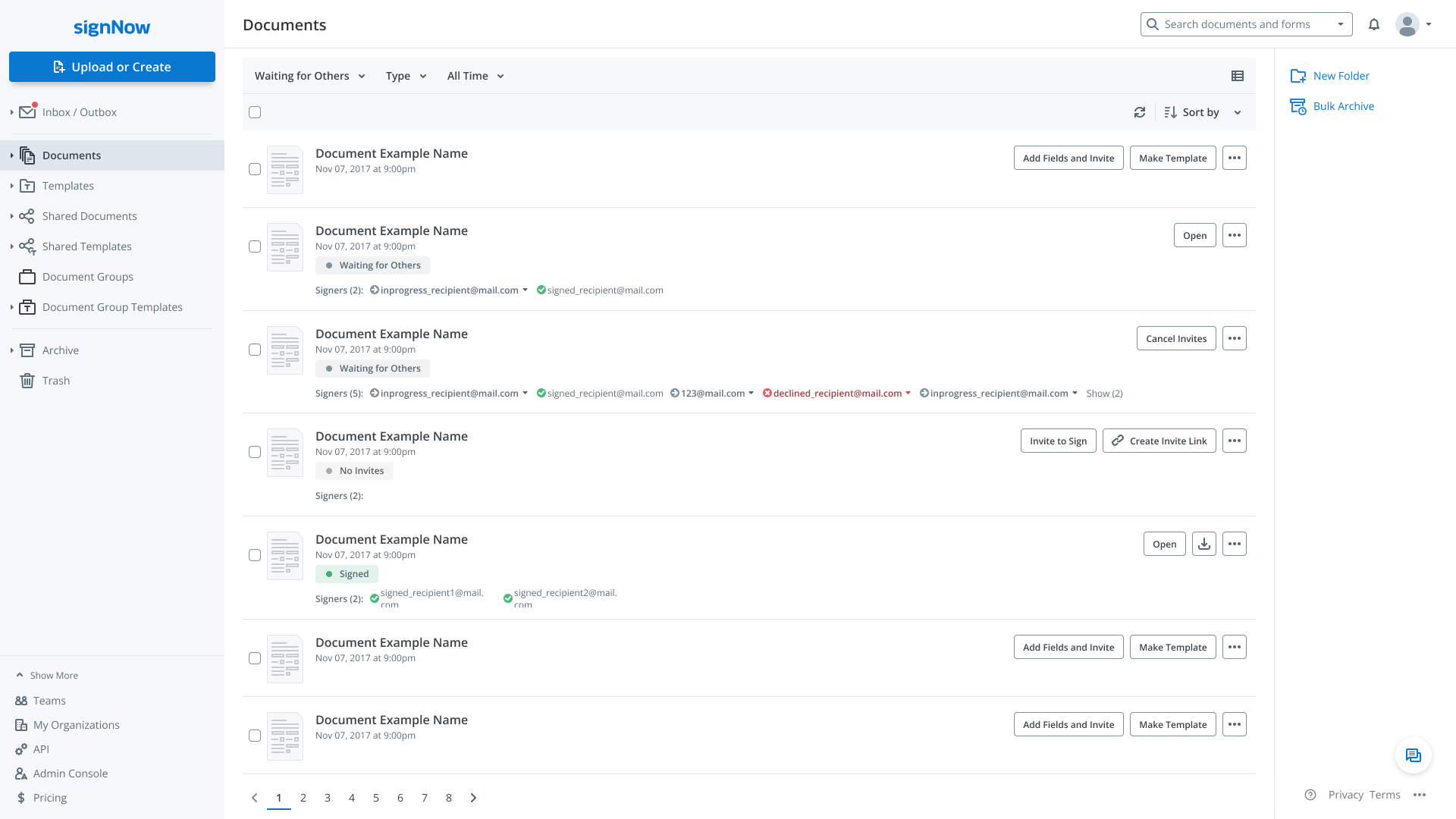Open the Waiting for Others filter dropdown
Screen dimensions: 1456x819
point(309,76)
